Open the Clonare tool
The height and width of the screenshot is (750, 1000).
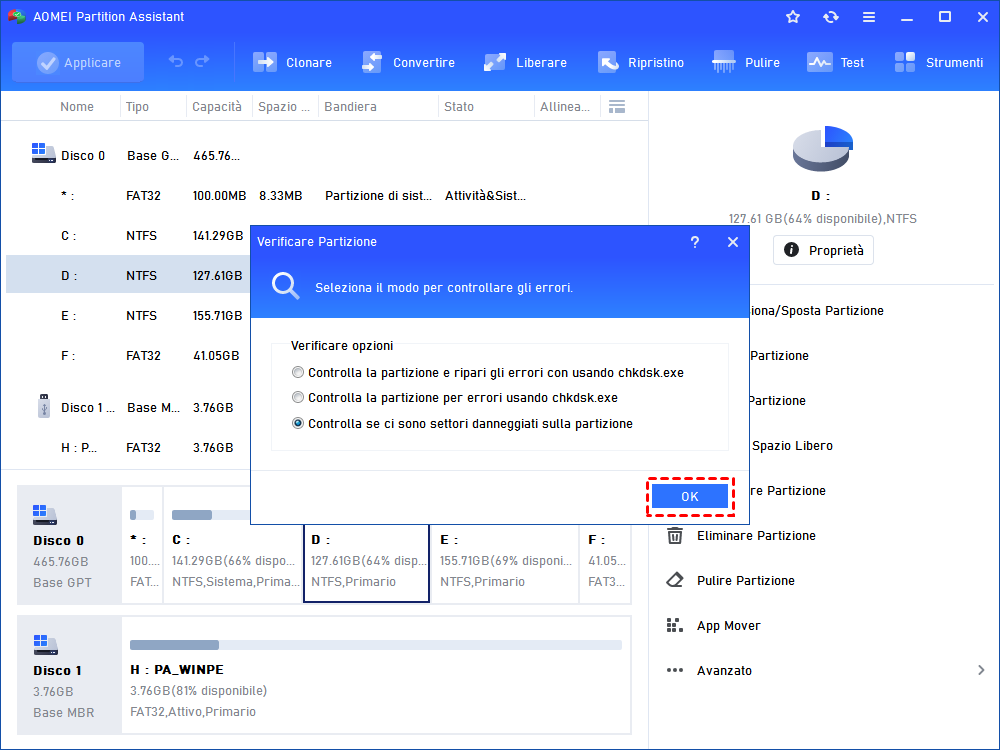292,62
